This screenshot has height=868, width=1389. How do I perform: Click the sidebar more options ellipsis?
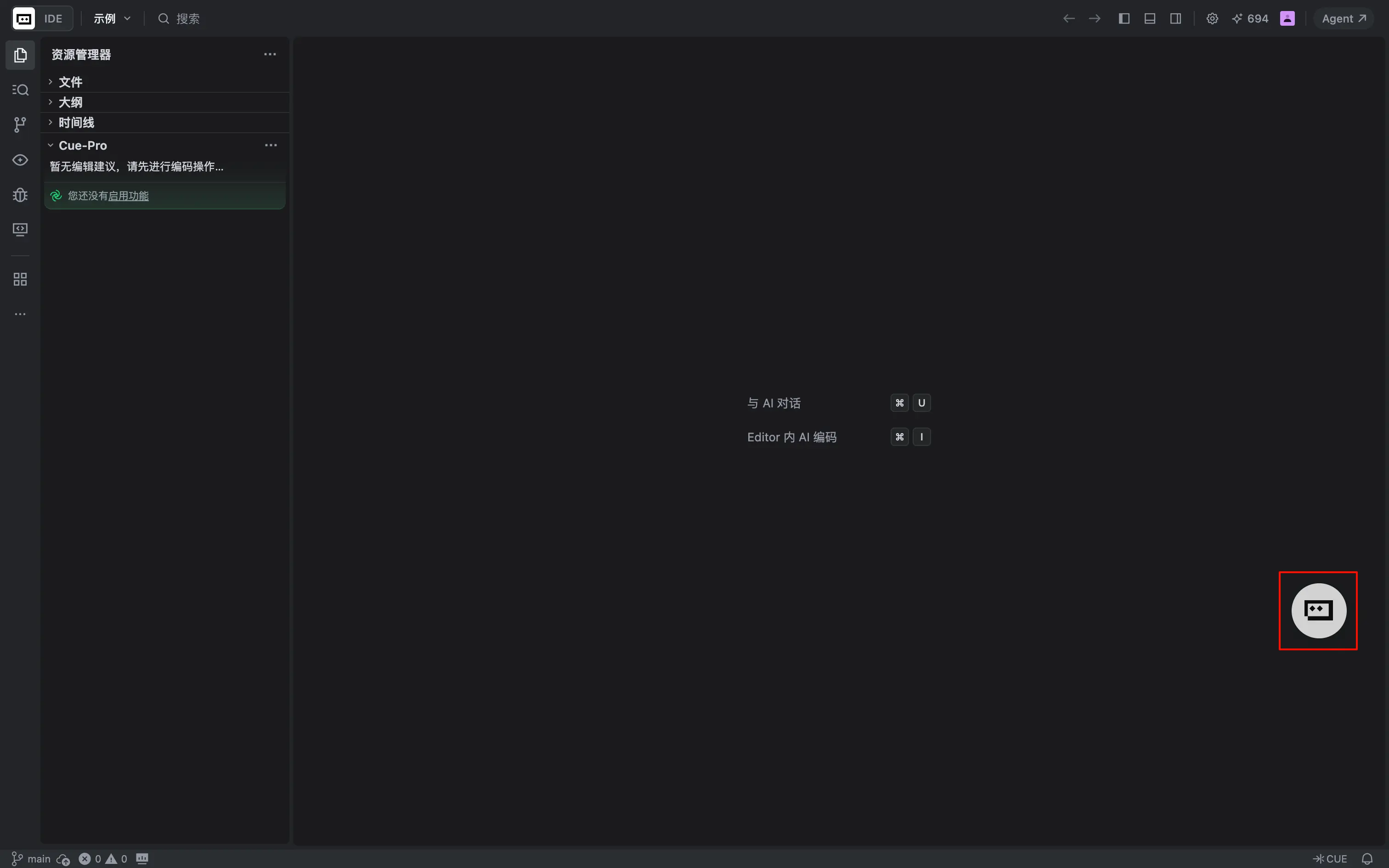[20, 314]
